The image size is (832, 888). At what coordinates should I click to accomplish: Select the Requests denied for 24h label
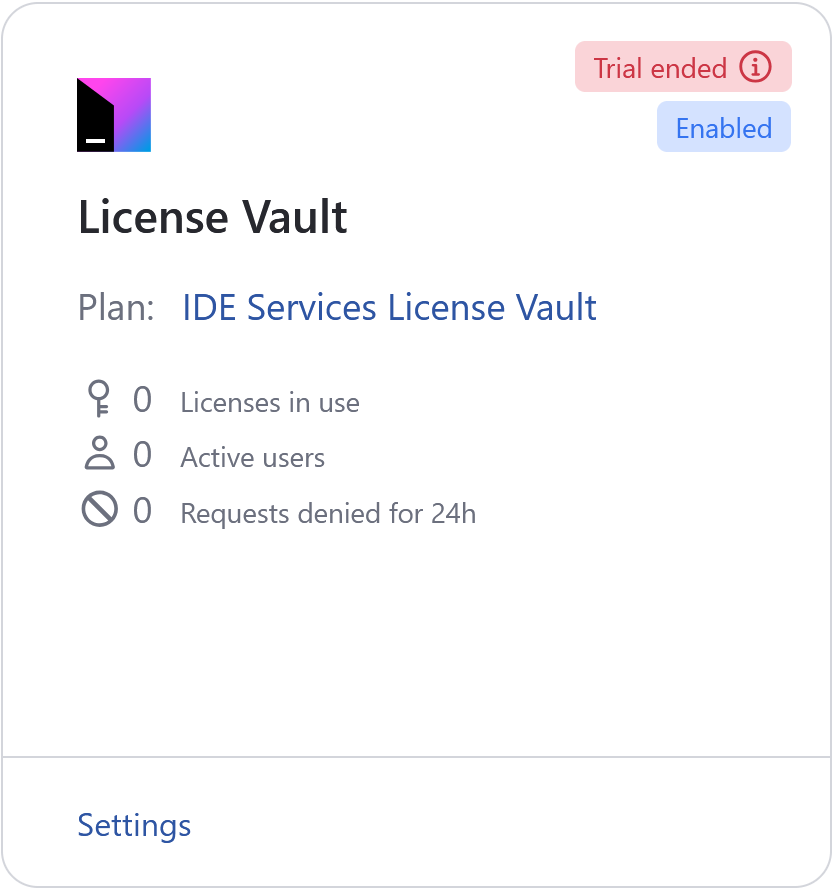coord(328,514)
